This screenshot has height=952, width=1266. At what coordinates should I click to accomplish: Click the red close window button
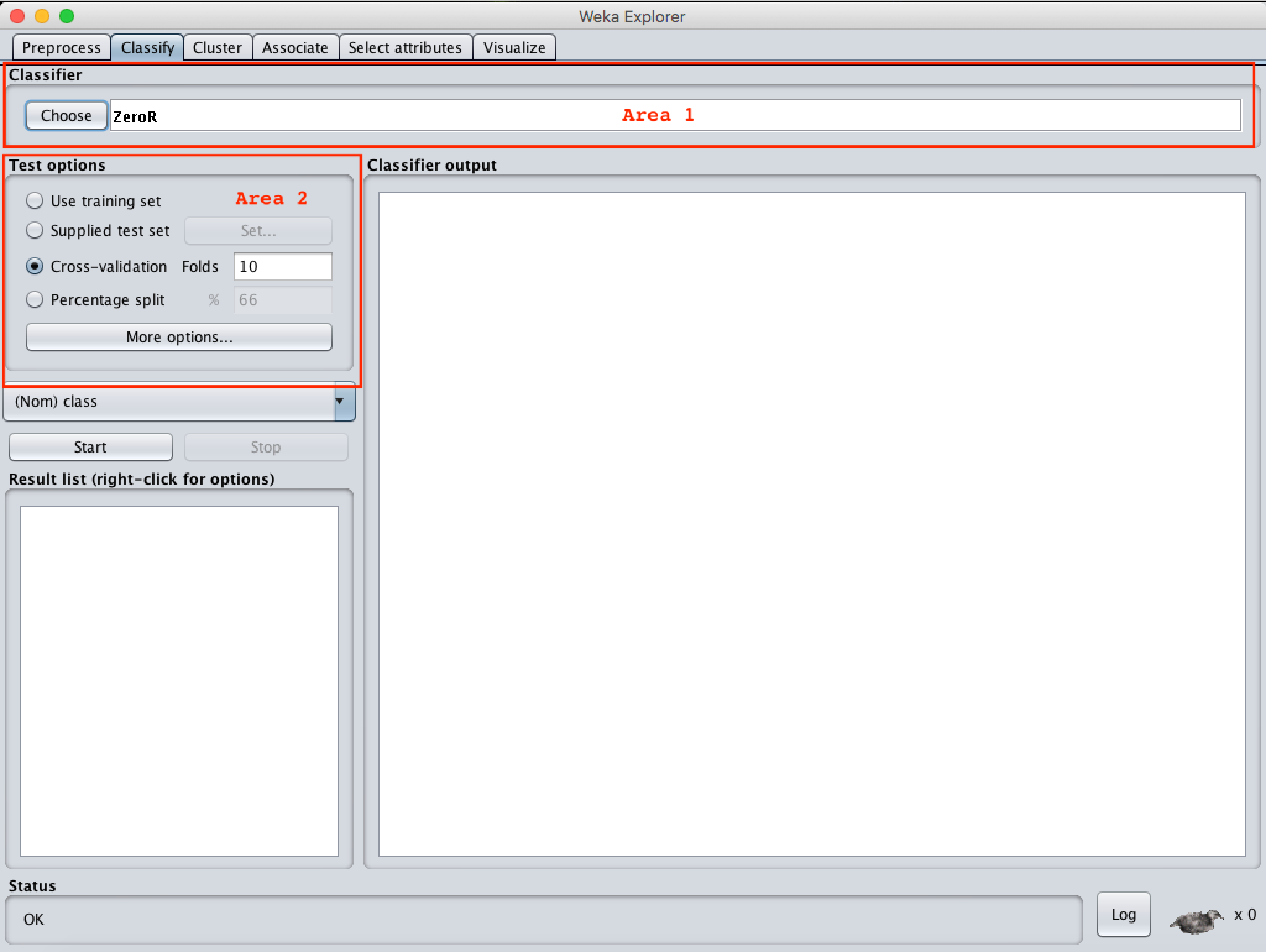[x=17, y=16]
